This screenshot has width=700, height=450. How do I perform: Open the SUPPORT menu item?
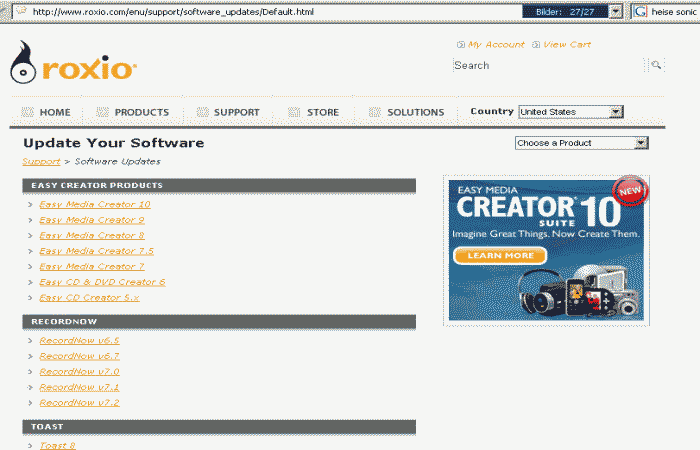click(x=236, y=112)
